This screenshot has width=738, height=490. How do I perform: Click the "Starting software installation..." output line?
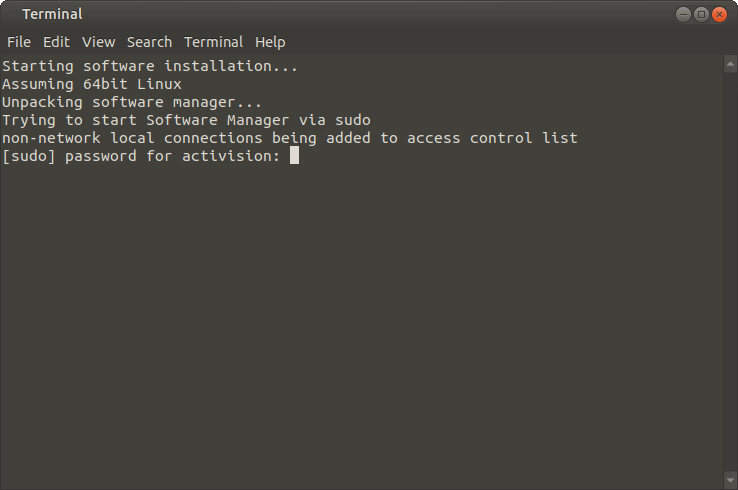(150, 66)
